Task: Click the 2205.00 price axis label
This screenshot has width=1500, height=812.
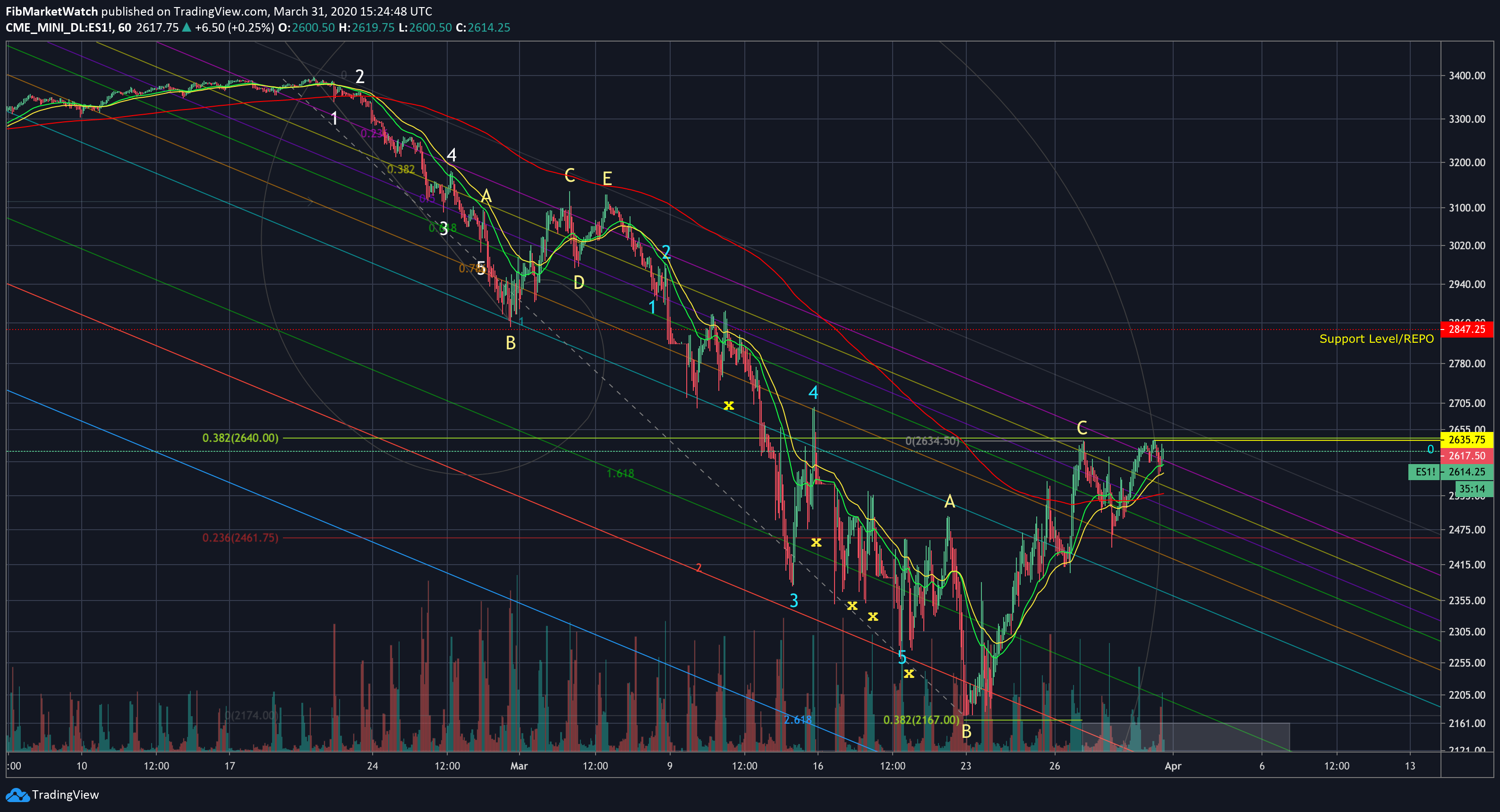Action: (1467, 695)
